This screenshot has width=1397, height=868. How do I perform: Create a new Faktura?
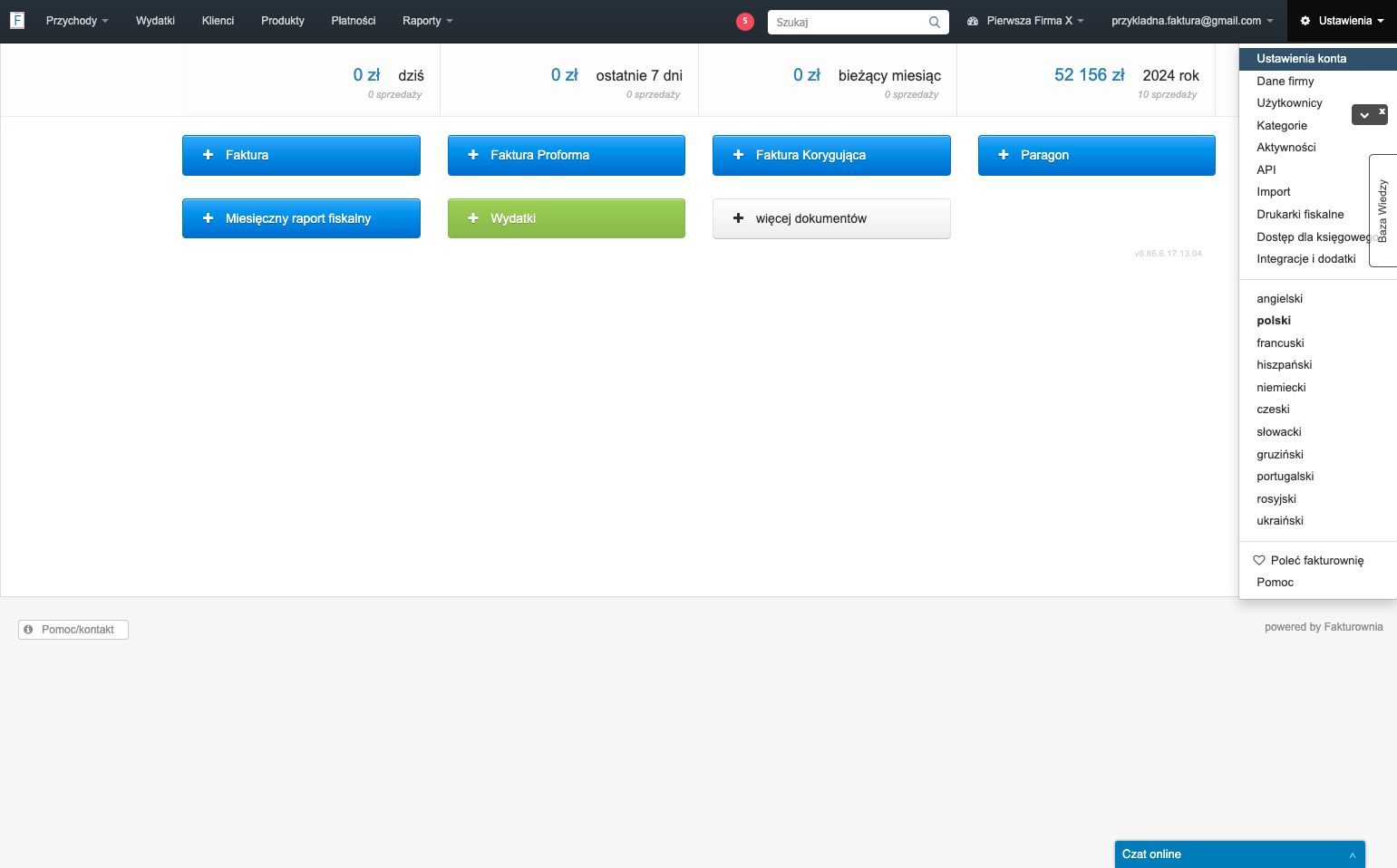[x=301, y=155]
